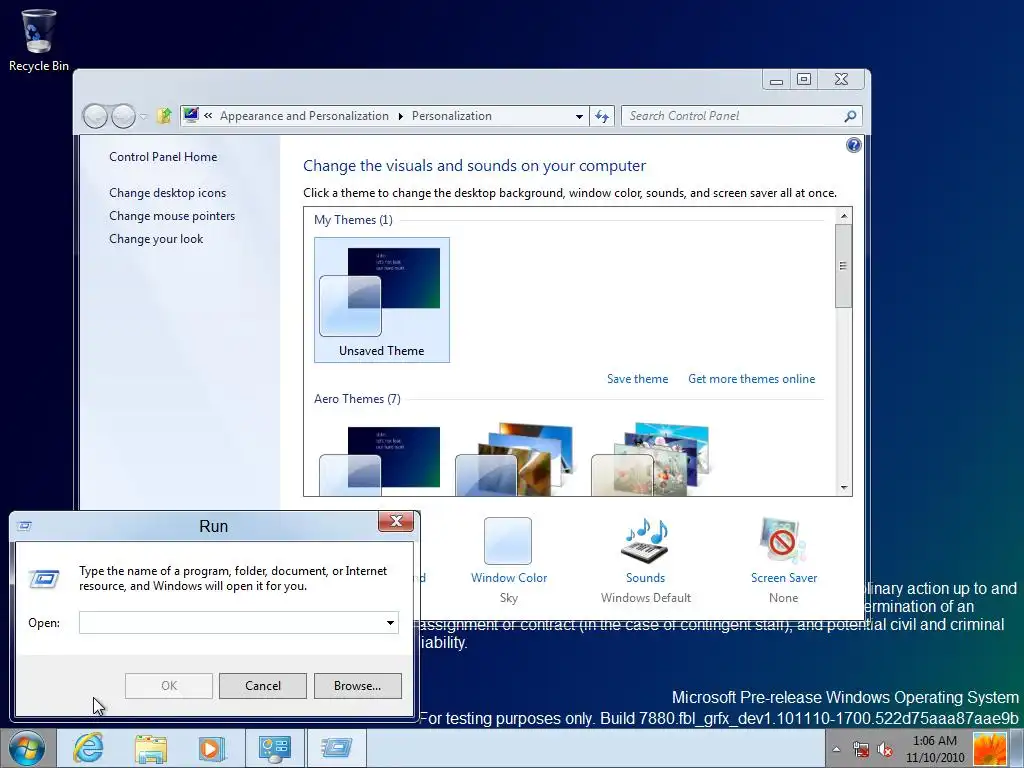Launch Internet Explorer from the taskbar
Image resolution: width=1024 pixels, height=768 pixels.
pos(88,748)
